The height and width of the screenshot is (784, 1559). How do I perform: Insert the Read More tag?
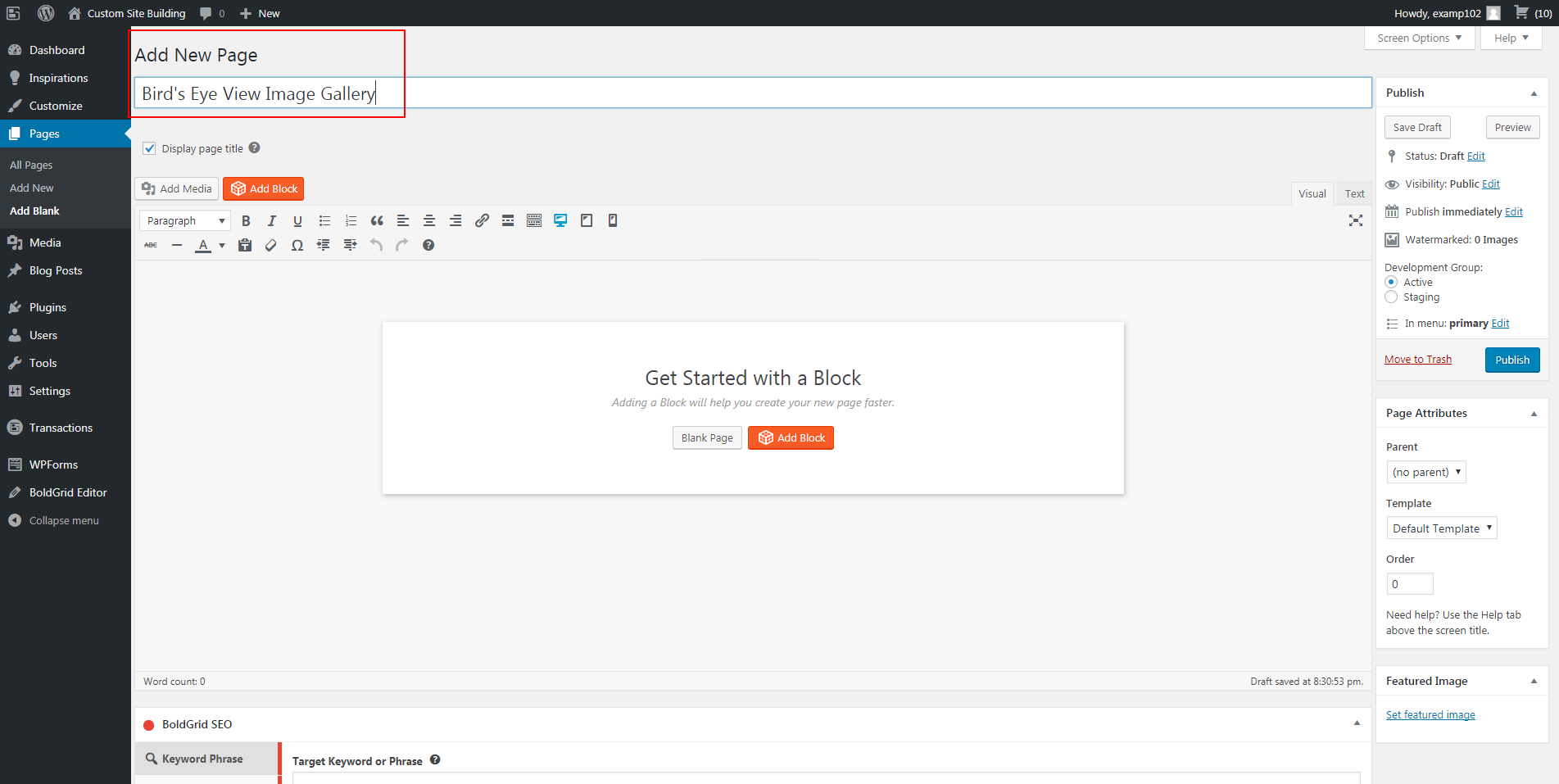point(508,220)
